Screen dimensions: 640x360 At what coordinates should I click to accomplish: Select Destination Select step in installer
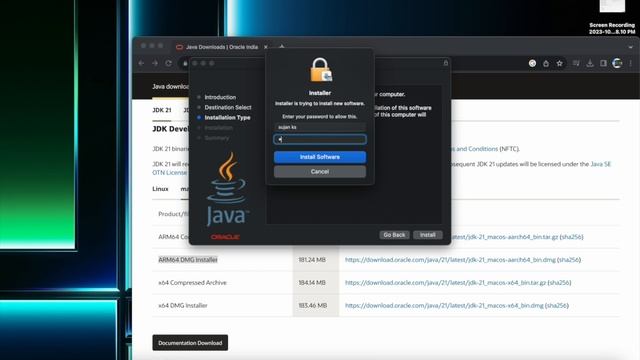point(228,107)
